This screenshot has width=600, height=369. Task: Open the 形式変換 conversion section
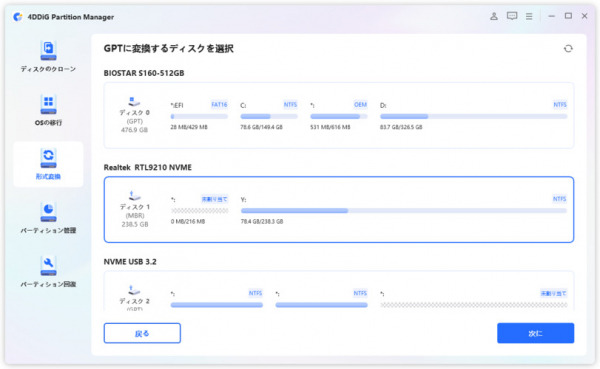pyautogui.click(x=48, y=164)
